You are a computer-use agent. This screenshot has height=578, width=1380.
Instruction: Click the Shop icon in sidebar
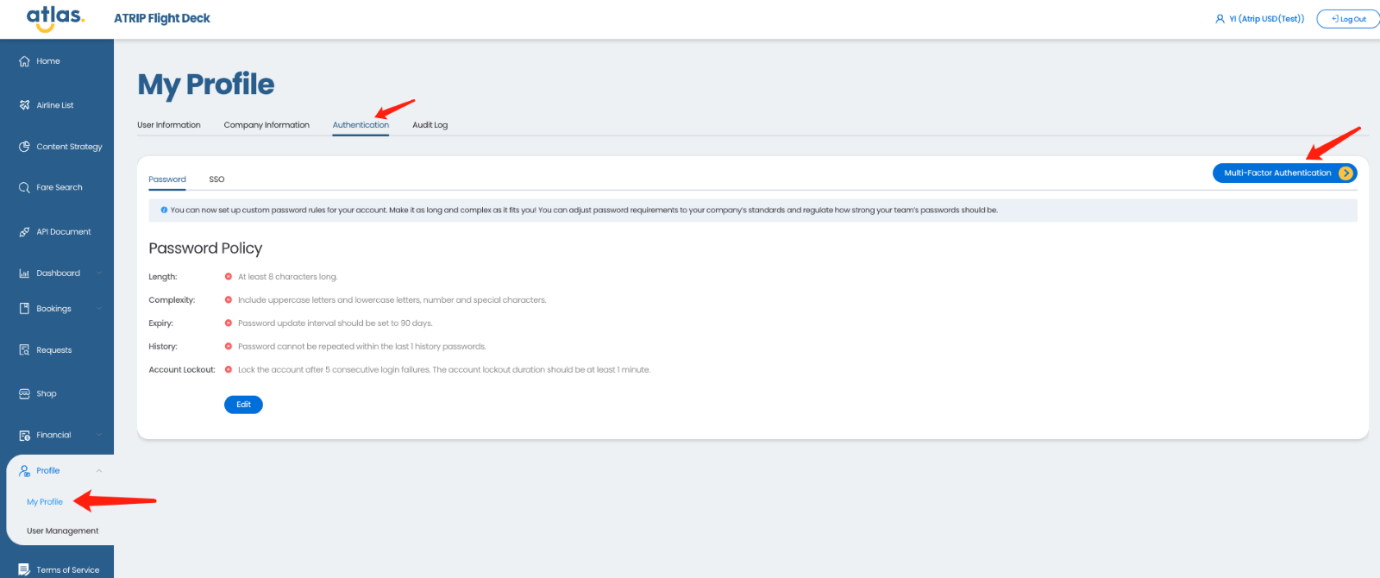pyautogui.click(x=25, y=394)
